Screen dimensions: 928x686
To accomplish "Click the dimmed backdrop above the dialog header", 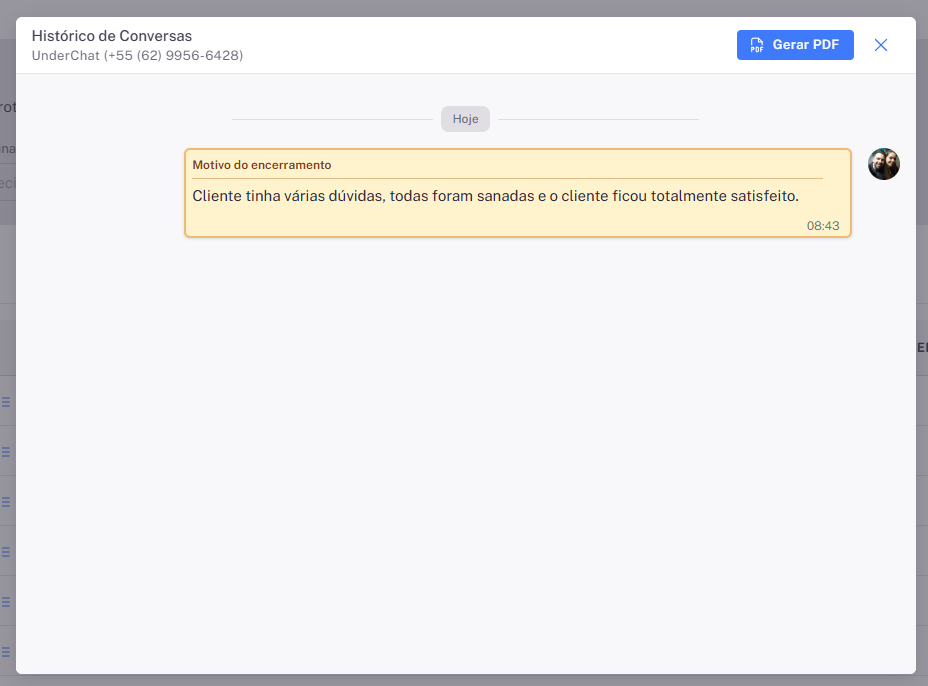I will click(x=464, y=8).
